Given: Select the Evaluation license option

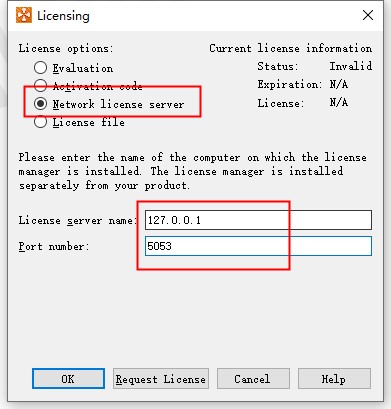Looking at the screenshot, I should [x=40, y=68].
